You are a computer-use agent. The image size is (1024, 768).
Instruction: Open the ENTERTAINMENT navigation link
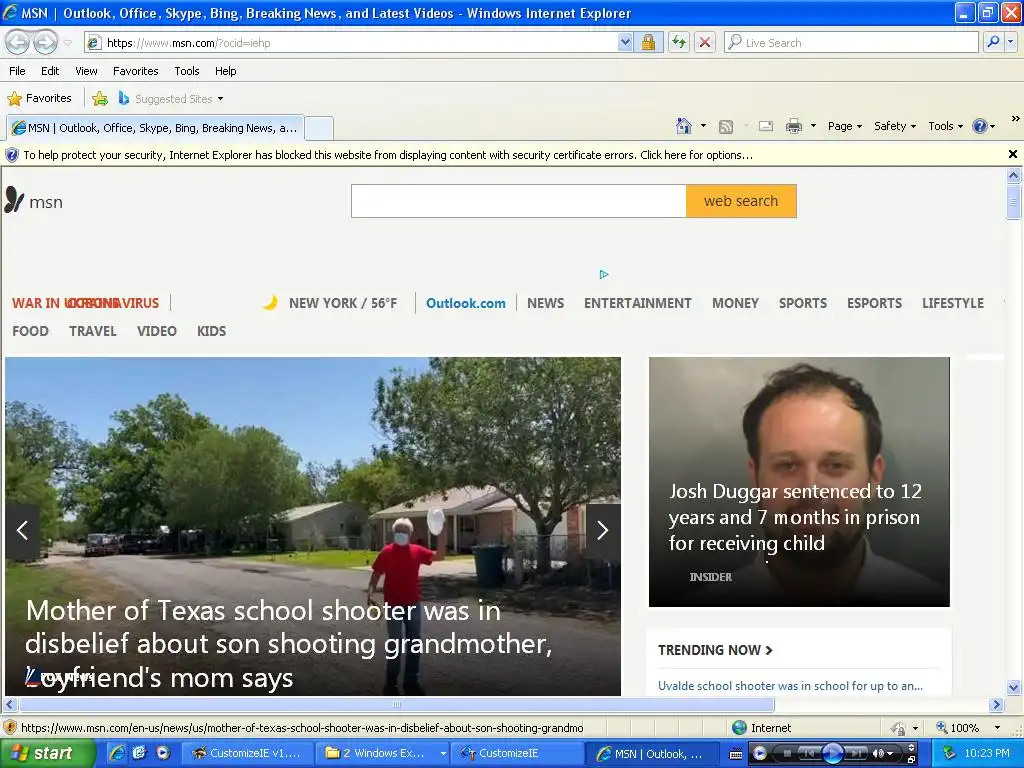637,304
